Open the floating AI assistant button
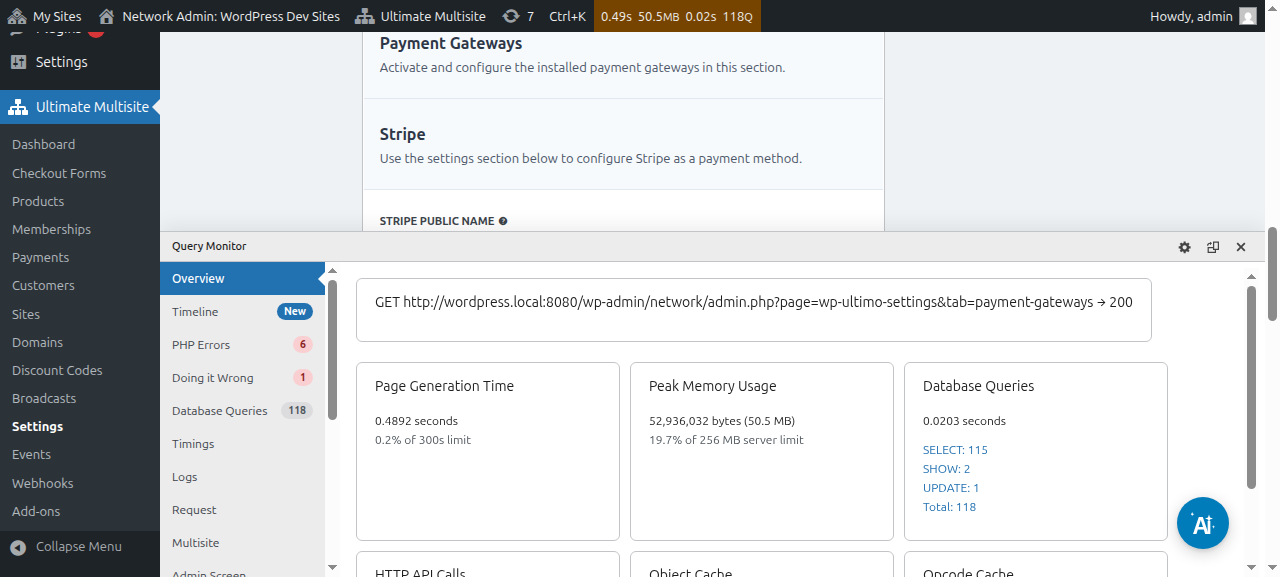The height and width of the screenshot is (577, 1280). pyautogui.click(x=1203, y=523)
